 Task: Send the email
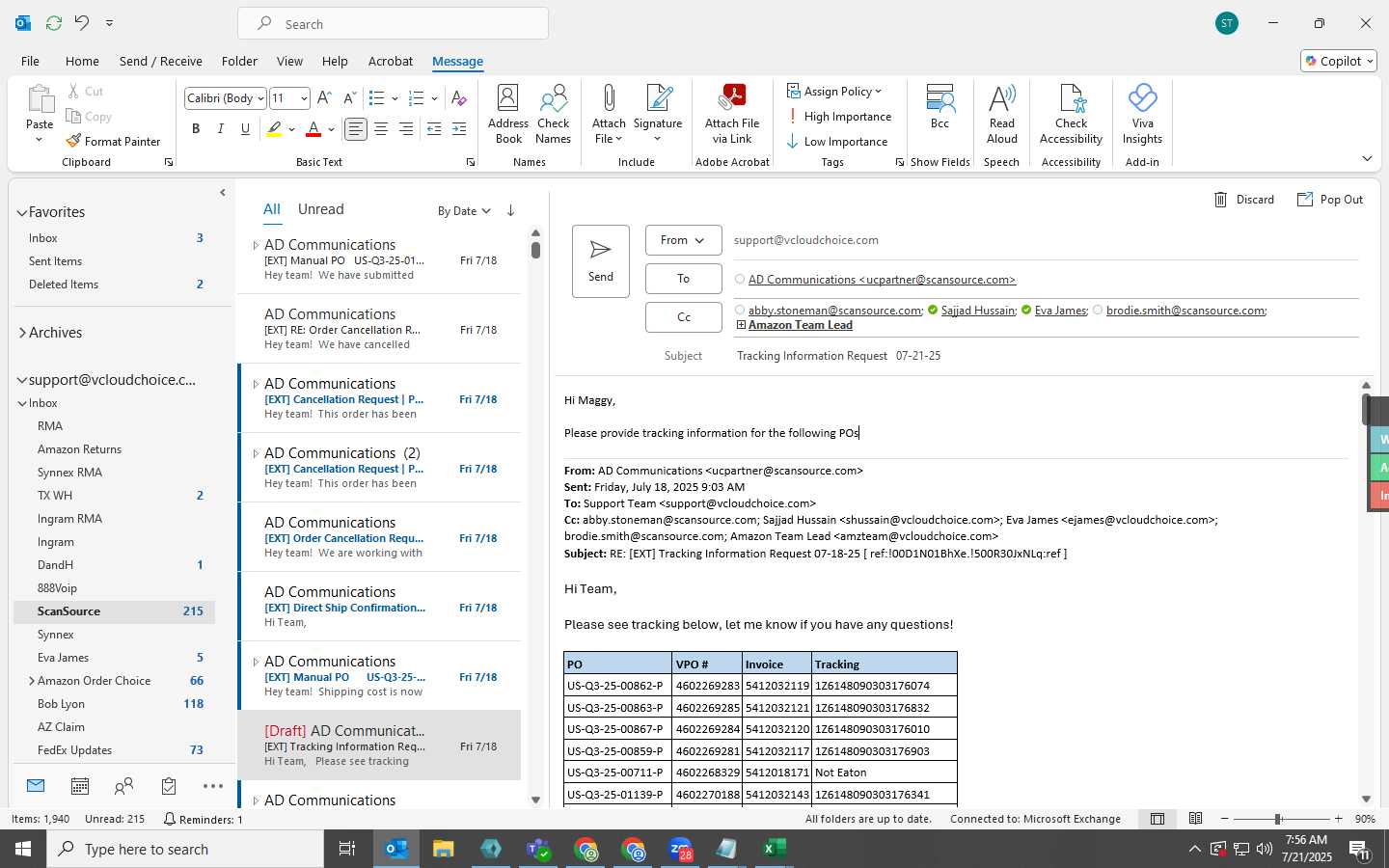pyautogui.click(x=601, y=260)
